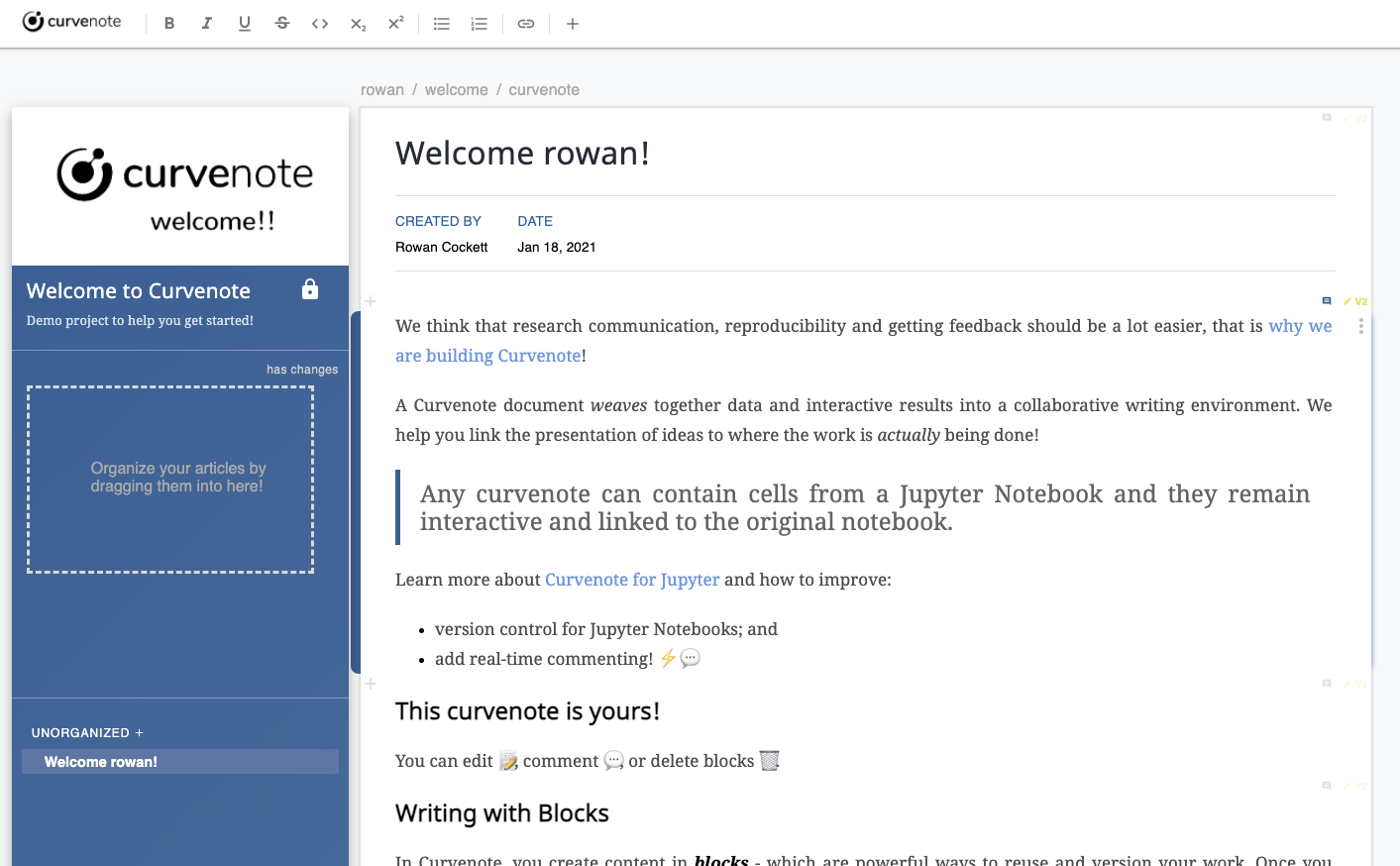The height and width of the screenshot is (866, 1400).
Task: Insert a link using chain icon
Action: 526,24
